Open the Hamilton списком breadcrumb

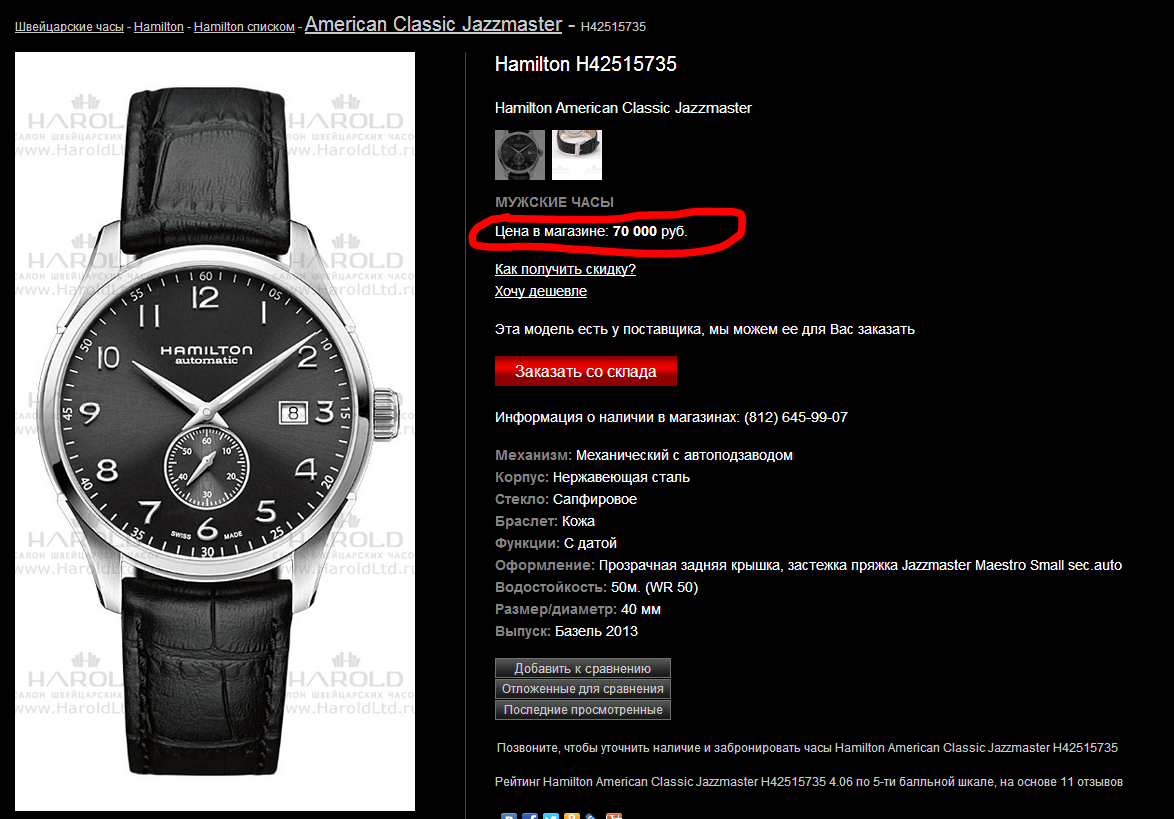click(244, 27)
